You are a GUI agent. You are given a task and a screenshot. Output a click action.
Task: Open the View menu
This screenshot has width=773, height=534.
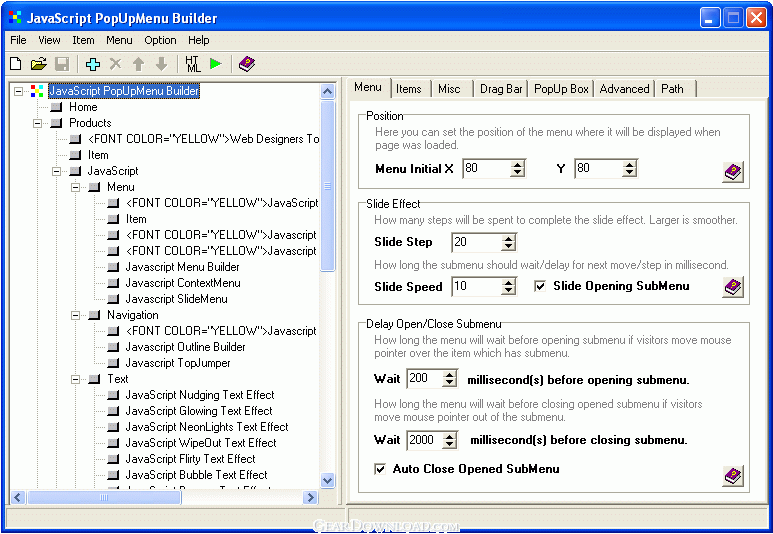[x=49, y=40]
